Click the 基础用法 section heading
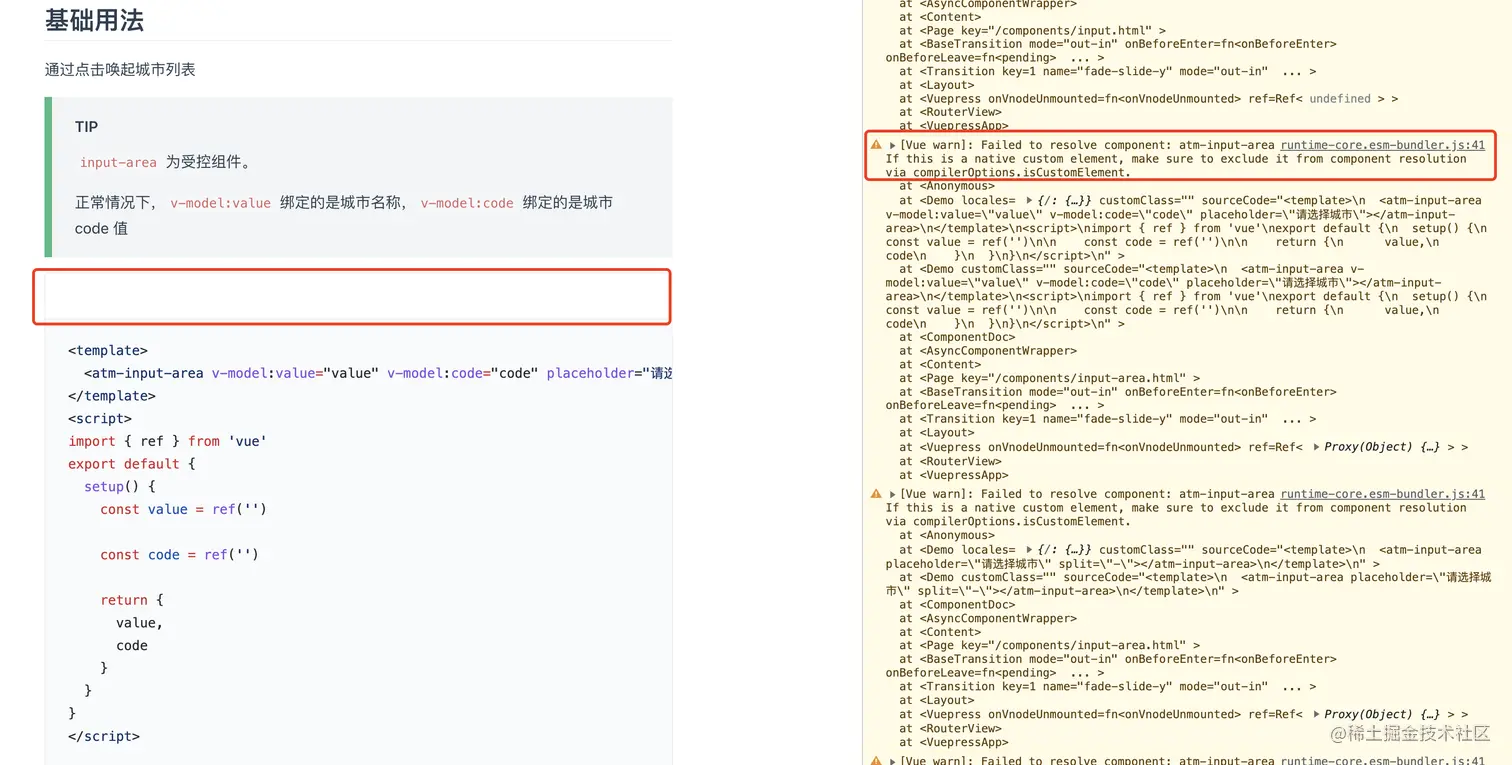This screenshot has height=765, width=1512. tap(94, 19)
